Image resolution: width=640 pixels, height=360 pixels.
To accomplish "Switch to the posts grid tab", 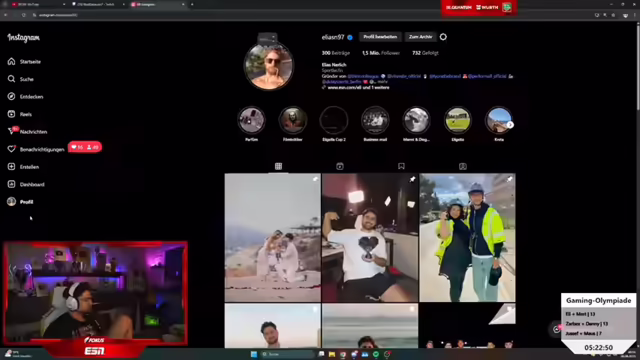I will click(x=278, y=166).
